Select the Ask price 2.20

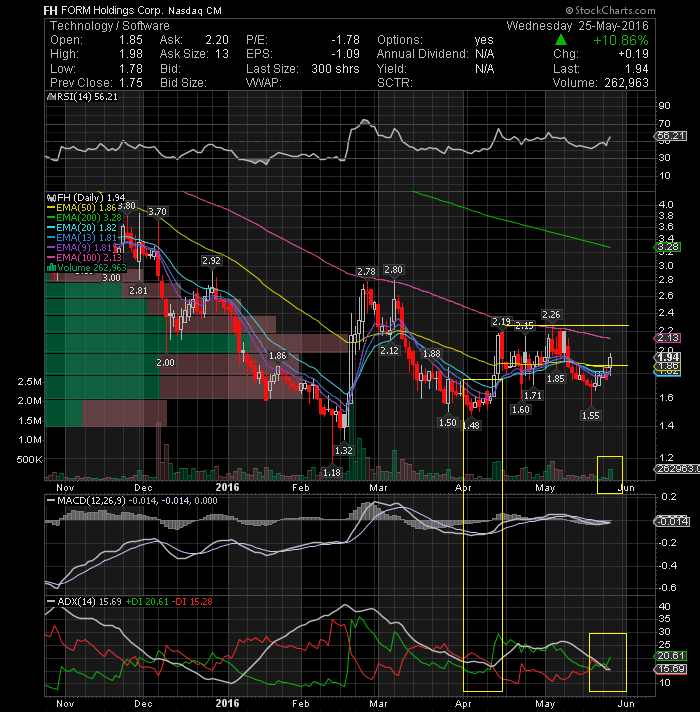click(217, 40)
